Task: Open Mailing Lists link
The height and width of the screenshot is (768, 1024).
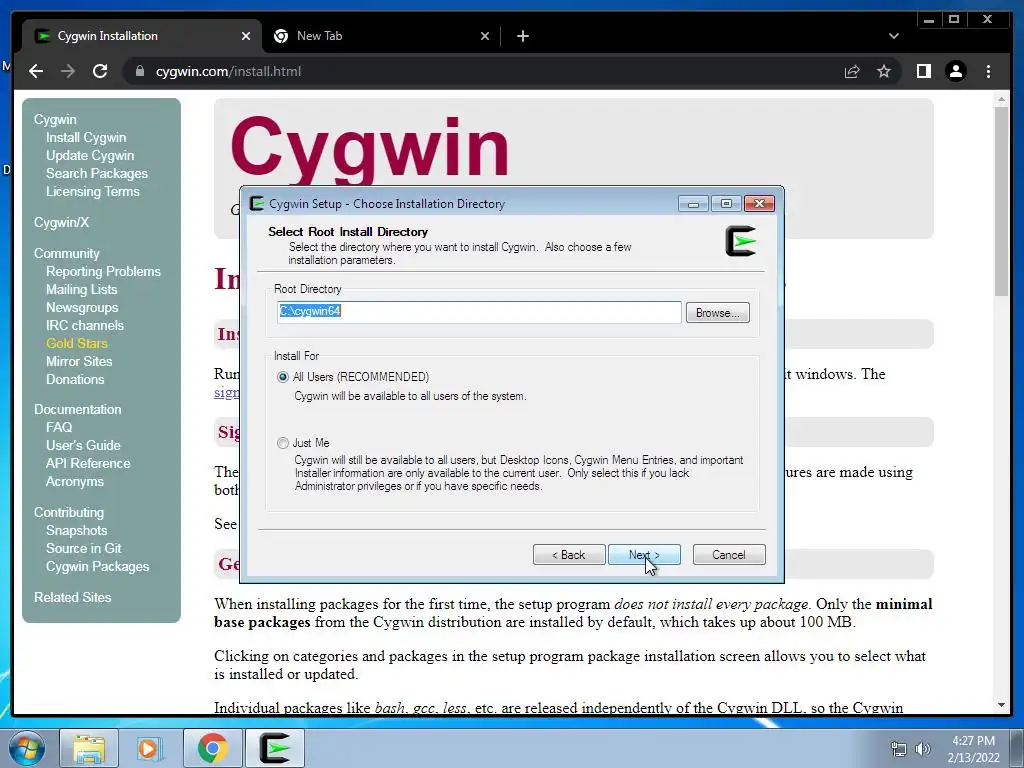Action: 82,289
